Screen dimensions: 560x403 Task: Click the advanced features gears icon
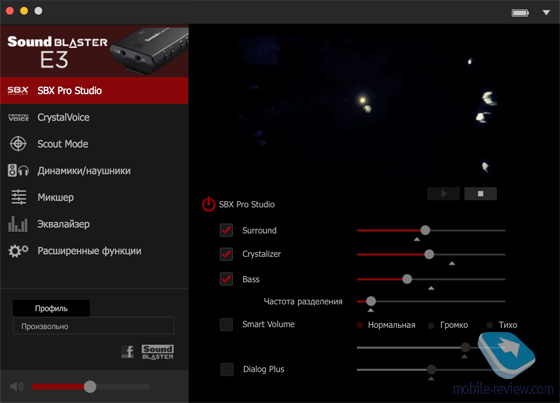18,251
